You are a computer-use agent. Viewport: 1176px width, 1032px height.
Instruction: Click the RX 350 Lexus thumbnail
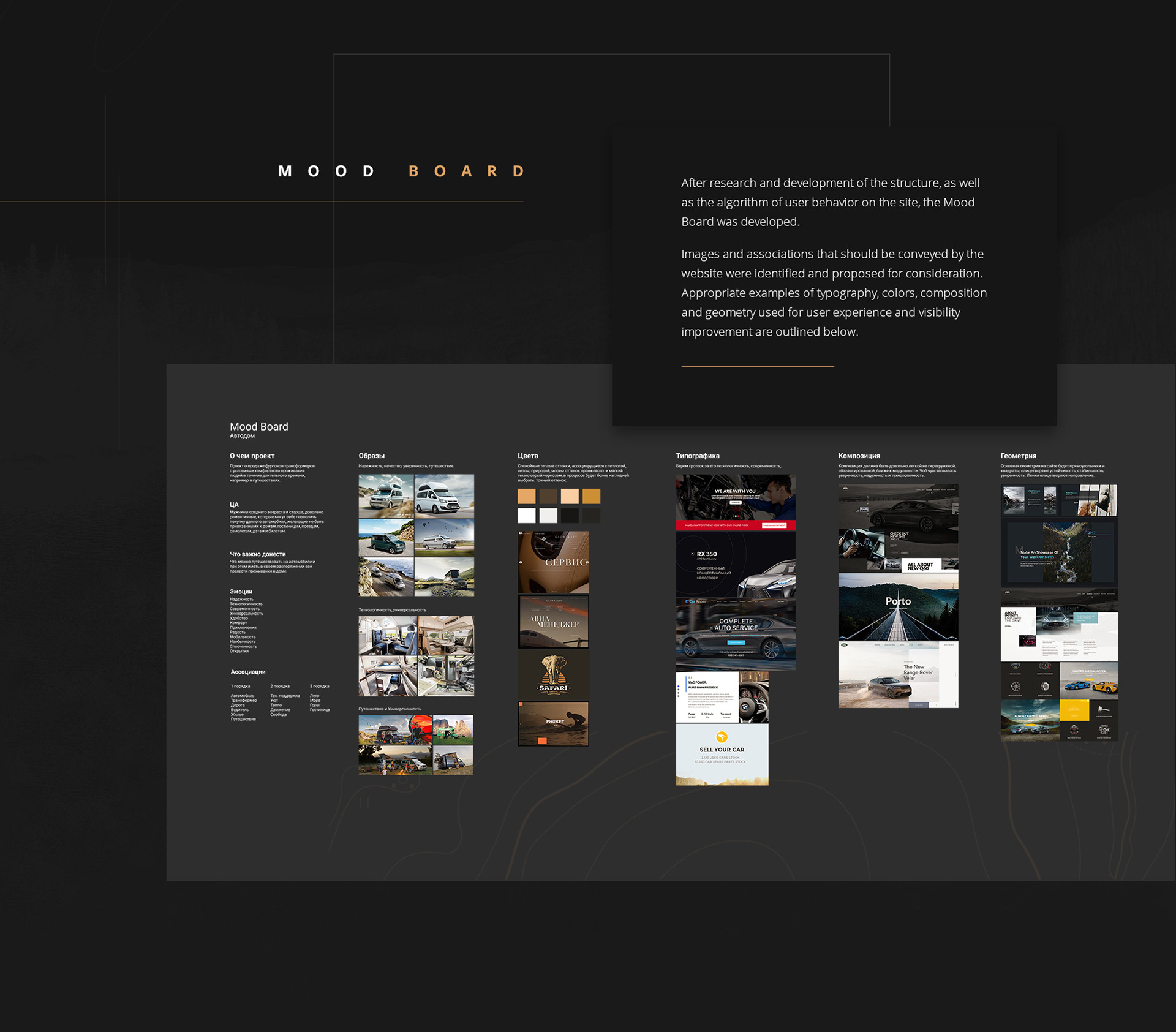[736, 564]
